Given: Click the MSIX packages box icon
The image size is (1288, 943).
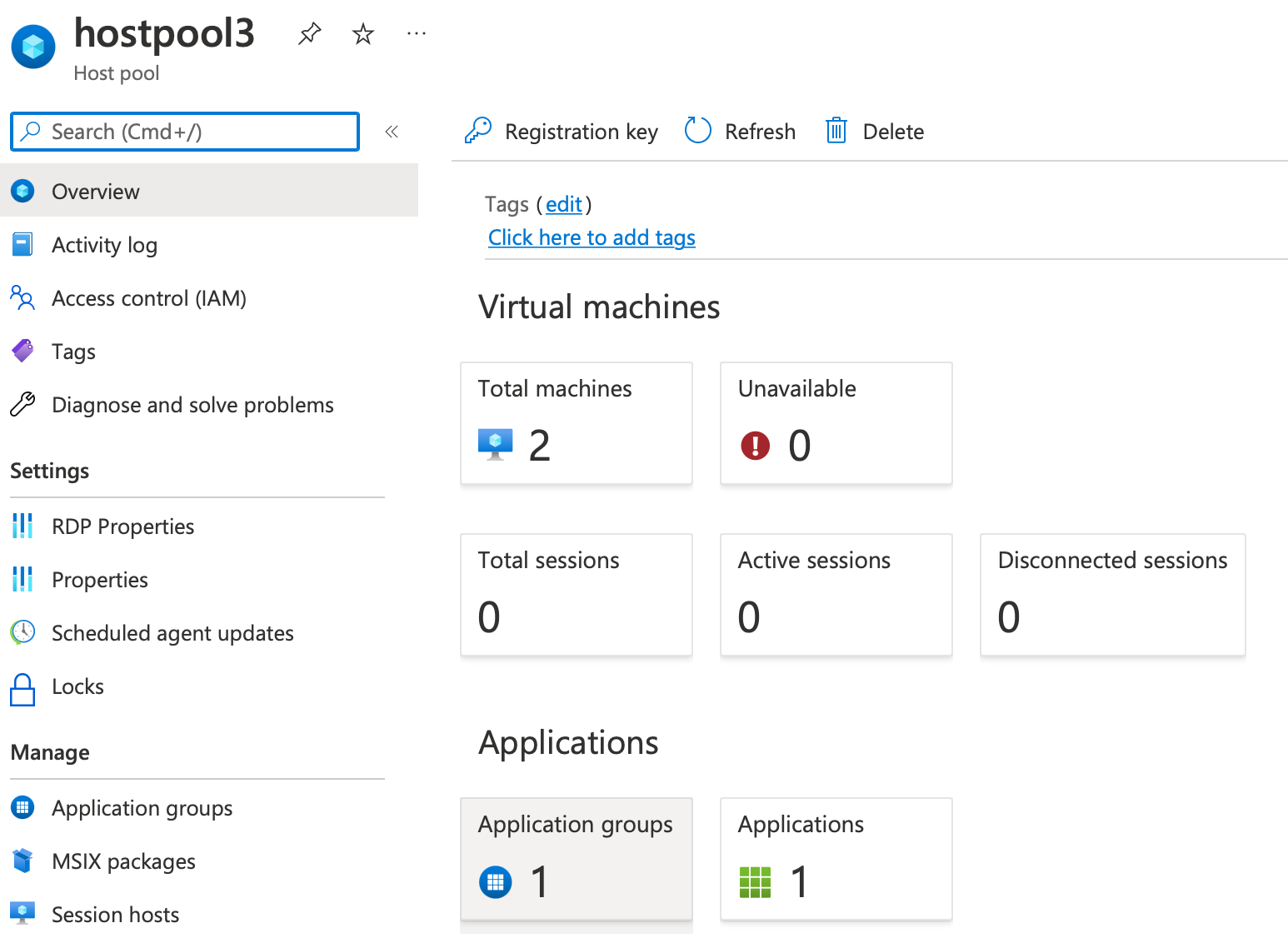Looking at the screenshot, I should 22,861.
